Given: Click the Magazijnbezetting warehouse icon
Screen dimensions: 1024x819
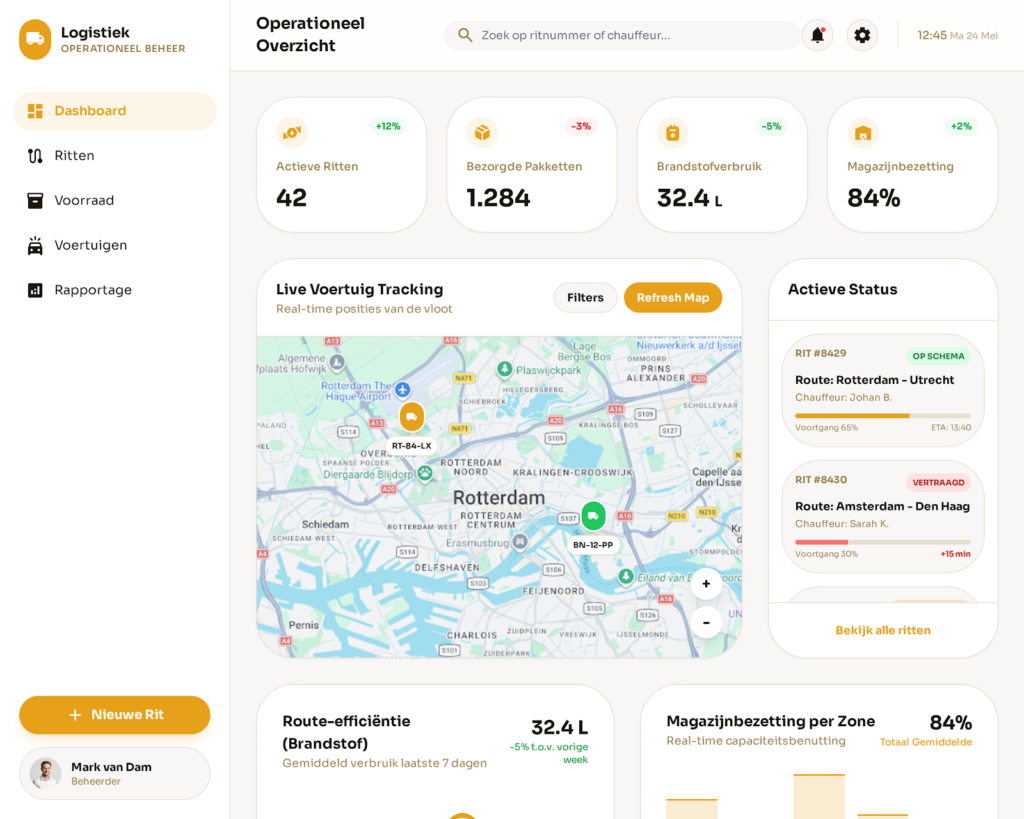Looking at the screenshot, I should point(863,132).
